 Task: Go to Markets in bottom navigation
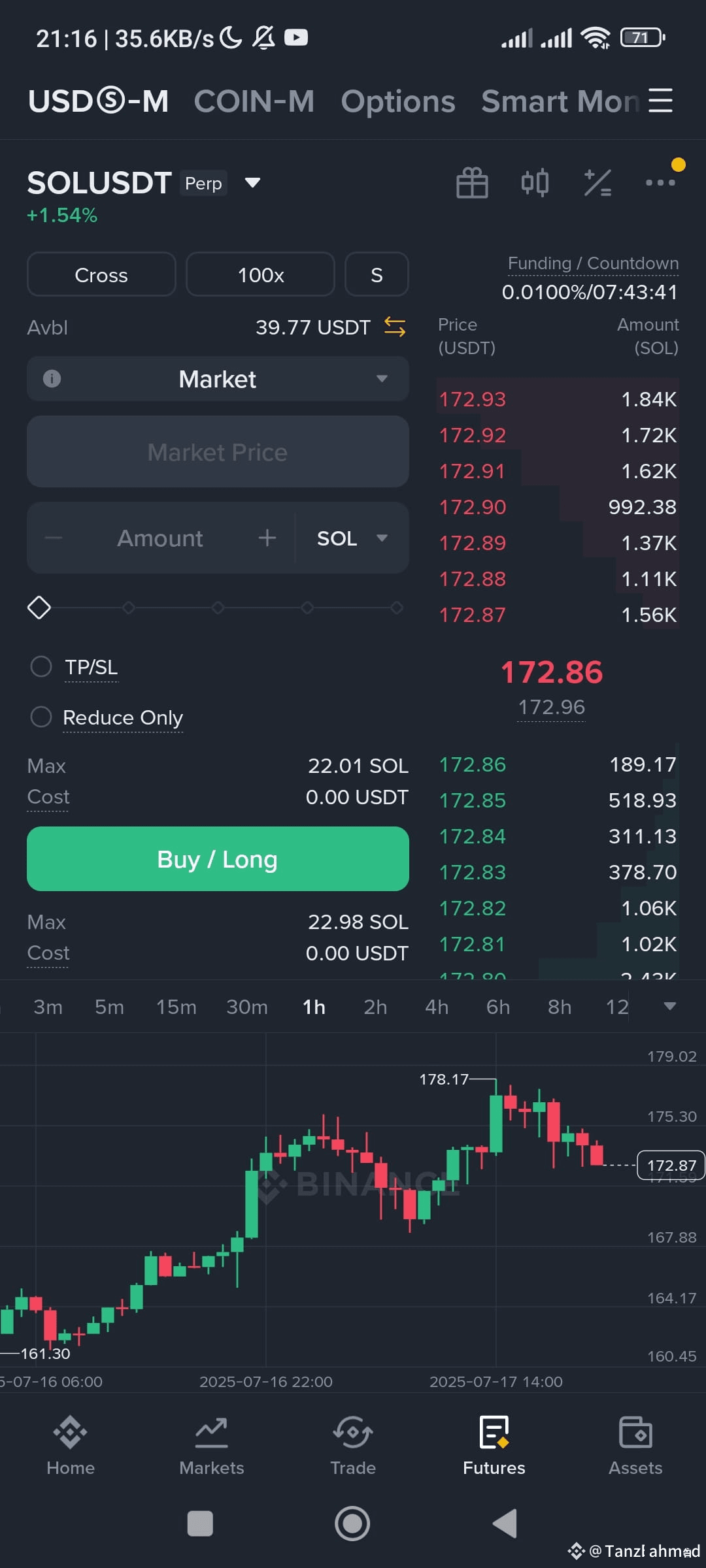(212, 1445)
